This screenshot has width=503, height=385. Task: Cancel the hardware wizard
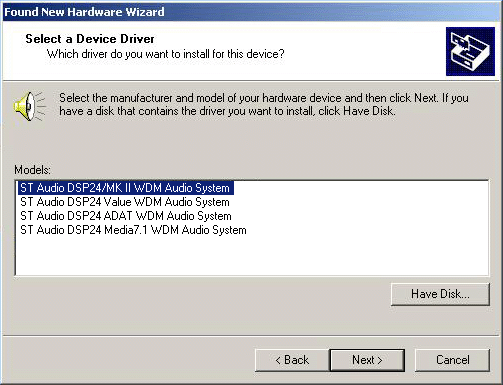pyautogui.click(x=452, y=360)
